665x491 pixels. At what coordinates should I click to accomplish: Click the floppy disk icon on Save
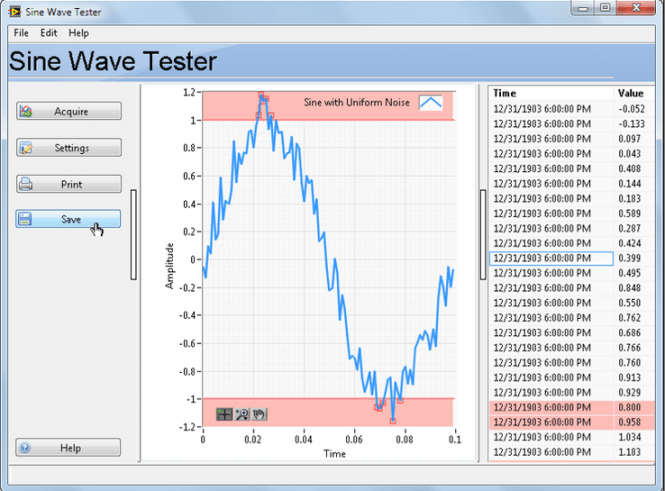pyautogui.click(x=25, y=219)
